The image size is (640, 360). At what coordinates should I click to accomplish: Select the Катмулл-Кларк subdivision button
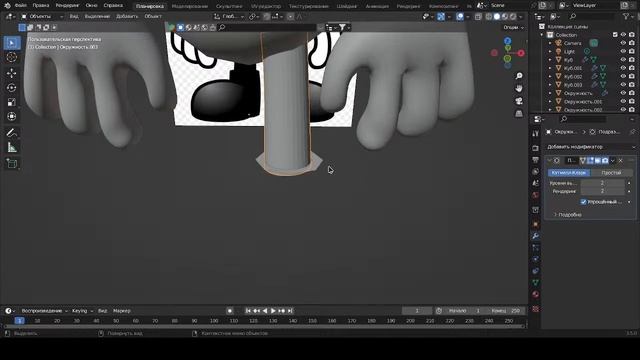569,173
